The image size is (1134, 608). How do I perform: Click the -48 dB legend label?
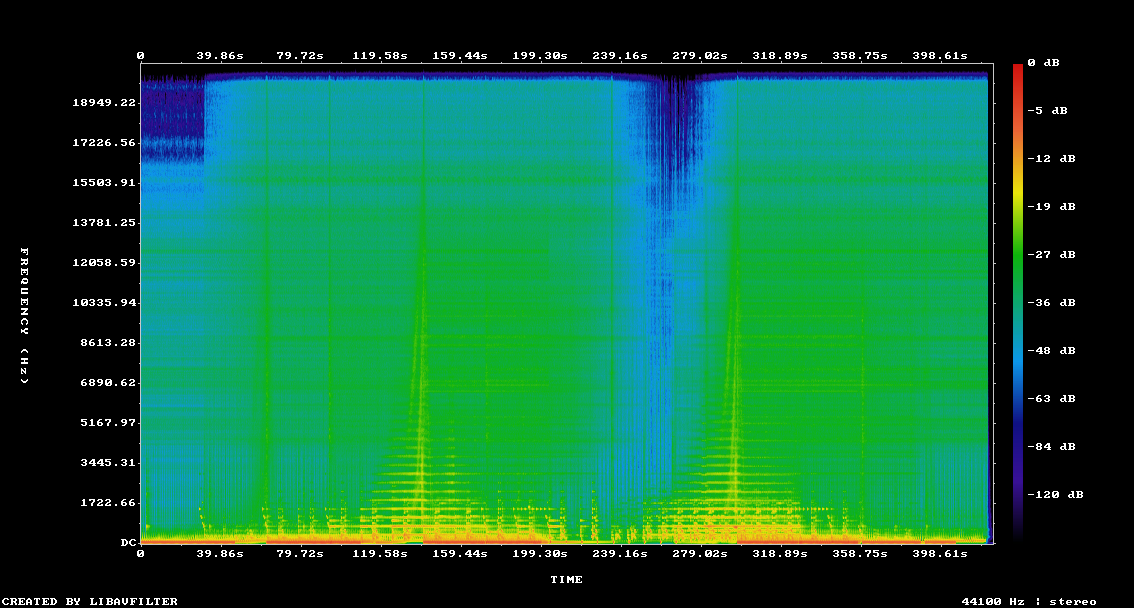click(1053, 350)
